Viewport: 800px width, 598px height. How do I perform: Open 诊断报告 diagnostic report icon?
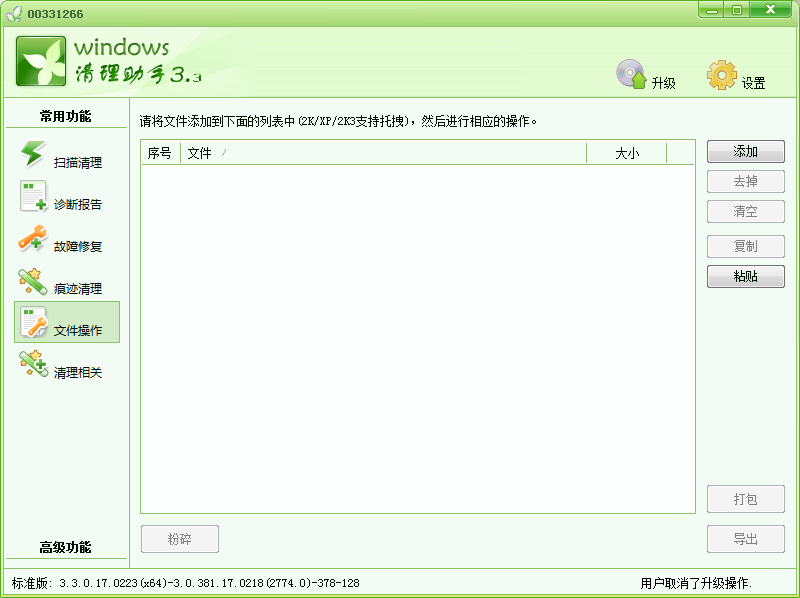[33, 196]
